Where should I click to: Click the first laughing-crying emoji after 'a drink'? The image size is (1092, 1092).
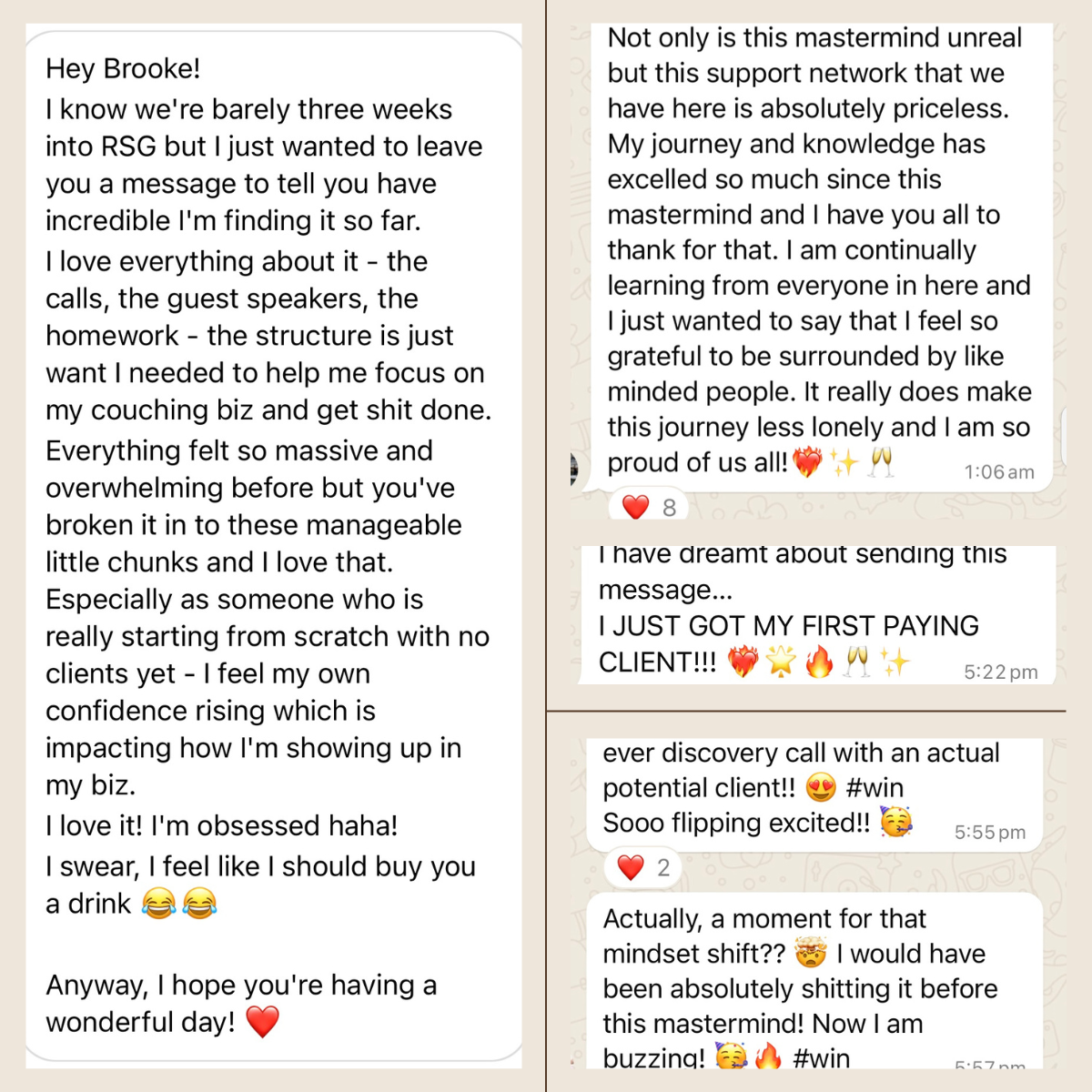158,904
